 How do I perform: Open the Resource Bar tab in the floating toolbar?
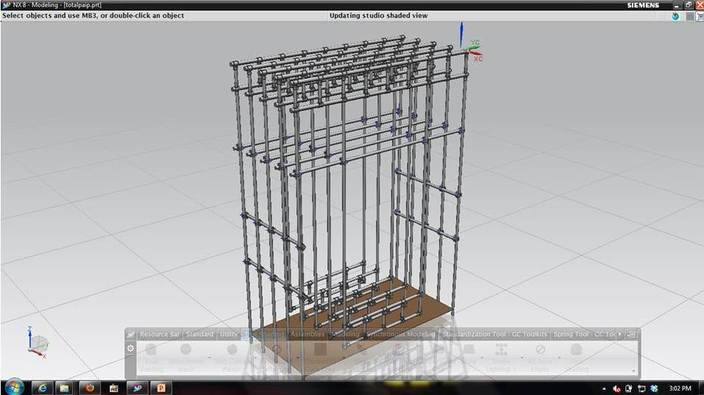[159, 334]
